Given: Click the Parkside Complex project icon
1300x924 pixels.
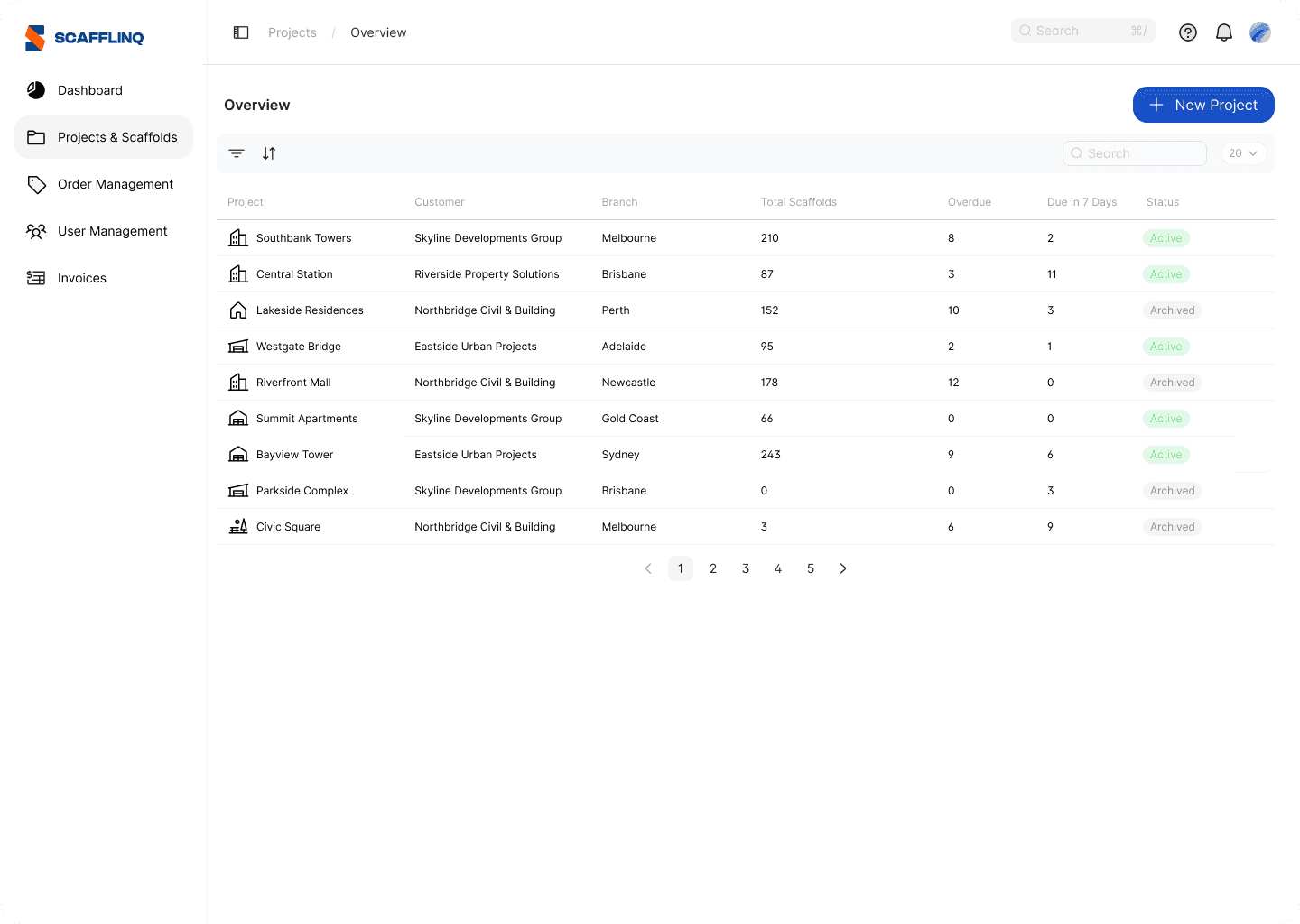Looking at the screenshot, I should click(238, 491).
